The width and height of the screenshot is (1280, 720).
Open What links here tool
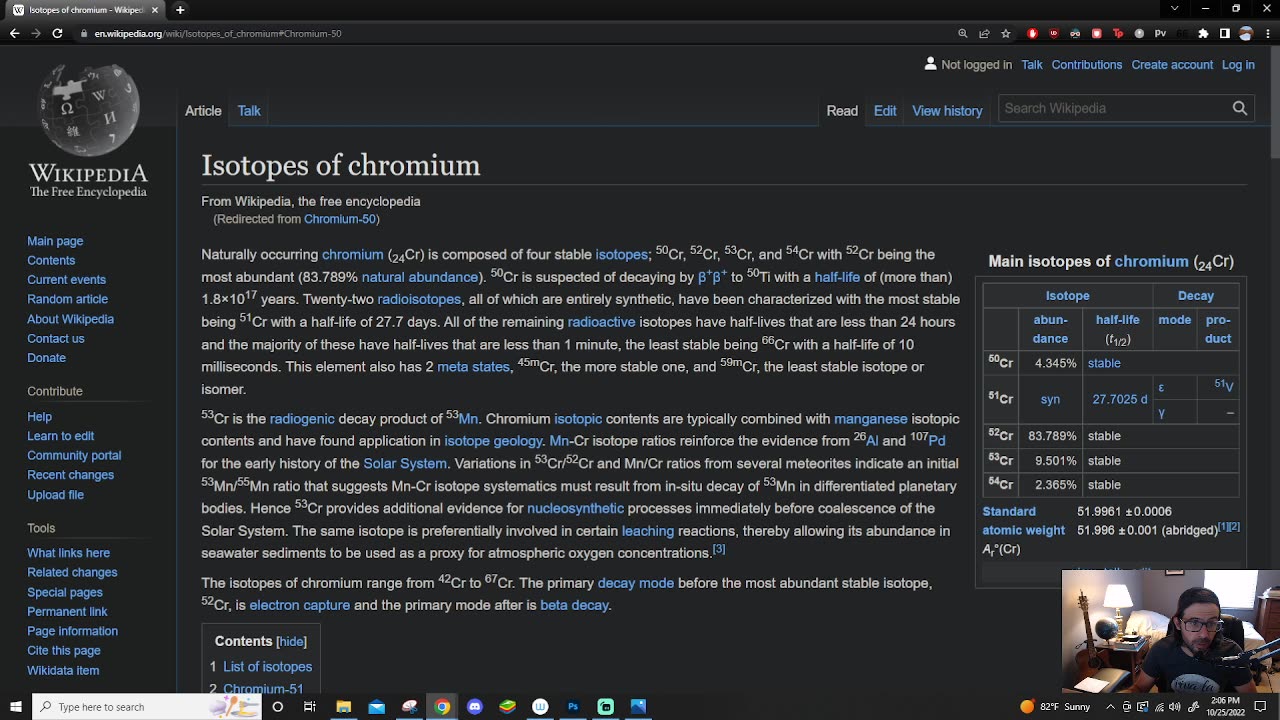(68, 553)
